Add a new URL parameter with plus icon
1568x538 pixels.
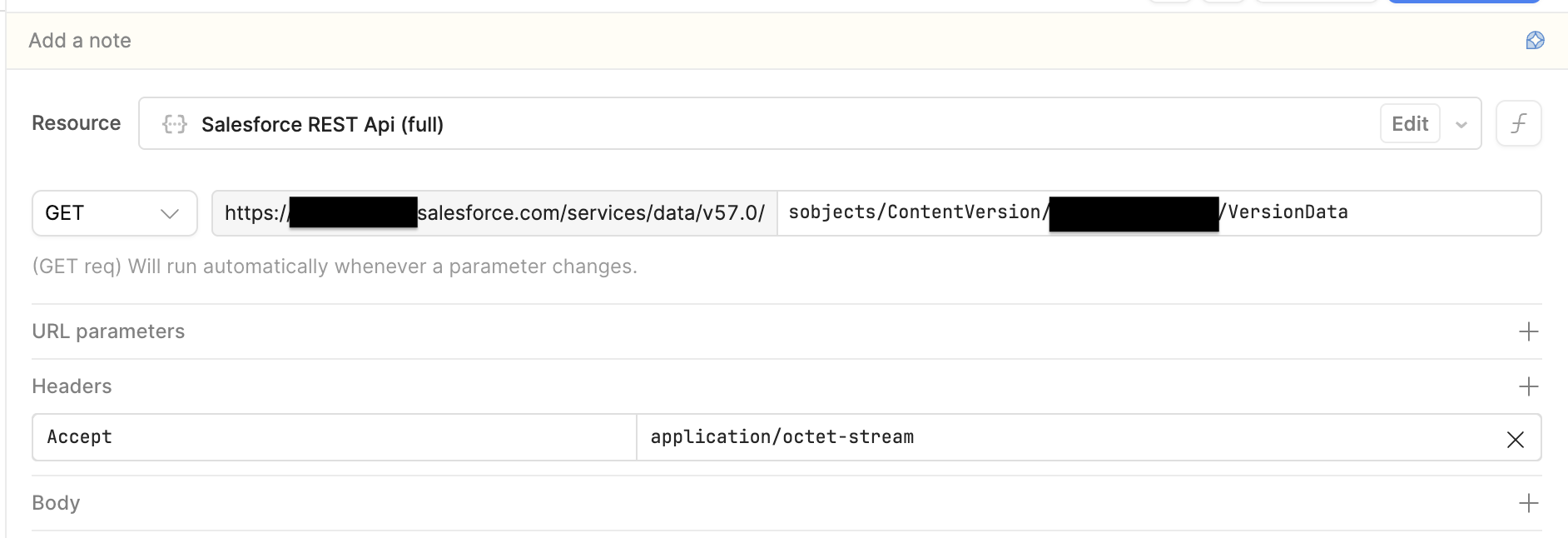click(1528, 331)
